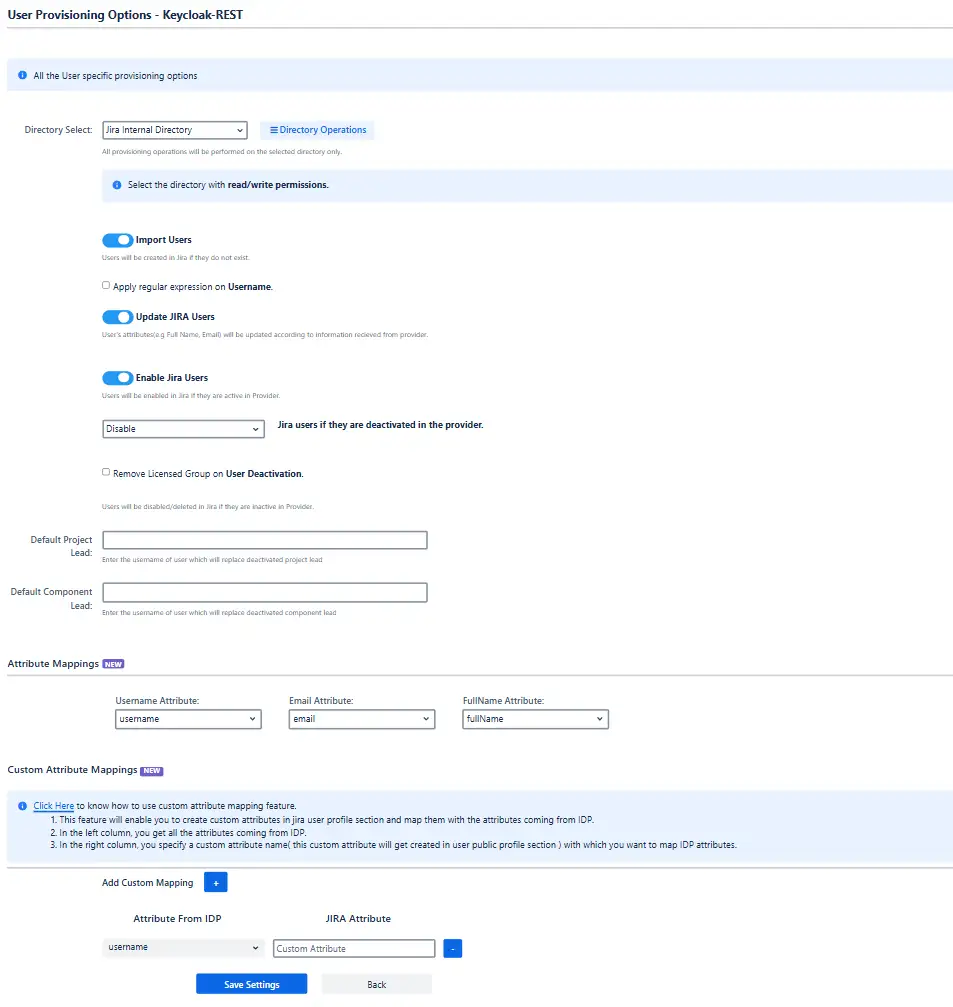
Task: Remove the username custom mapping row
Action: click(x=453, y=948)
